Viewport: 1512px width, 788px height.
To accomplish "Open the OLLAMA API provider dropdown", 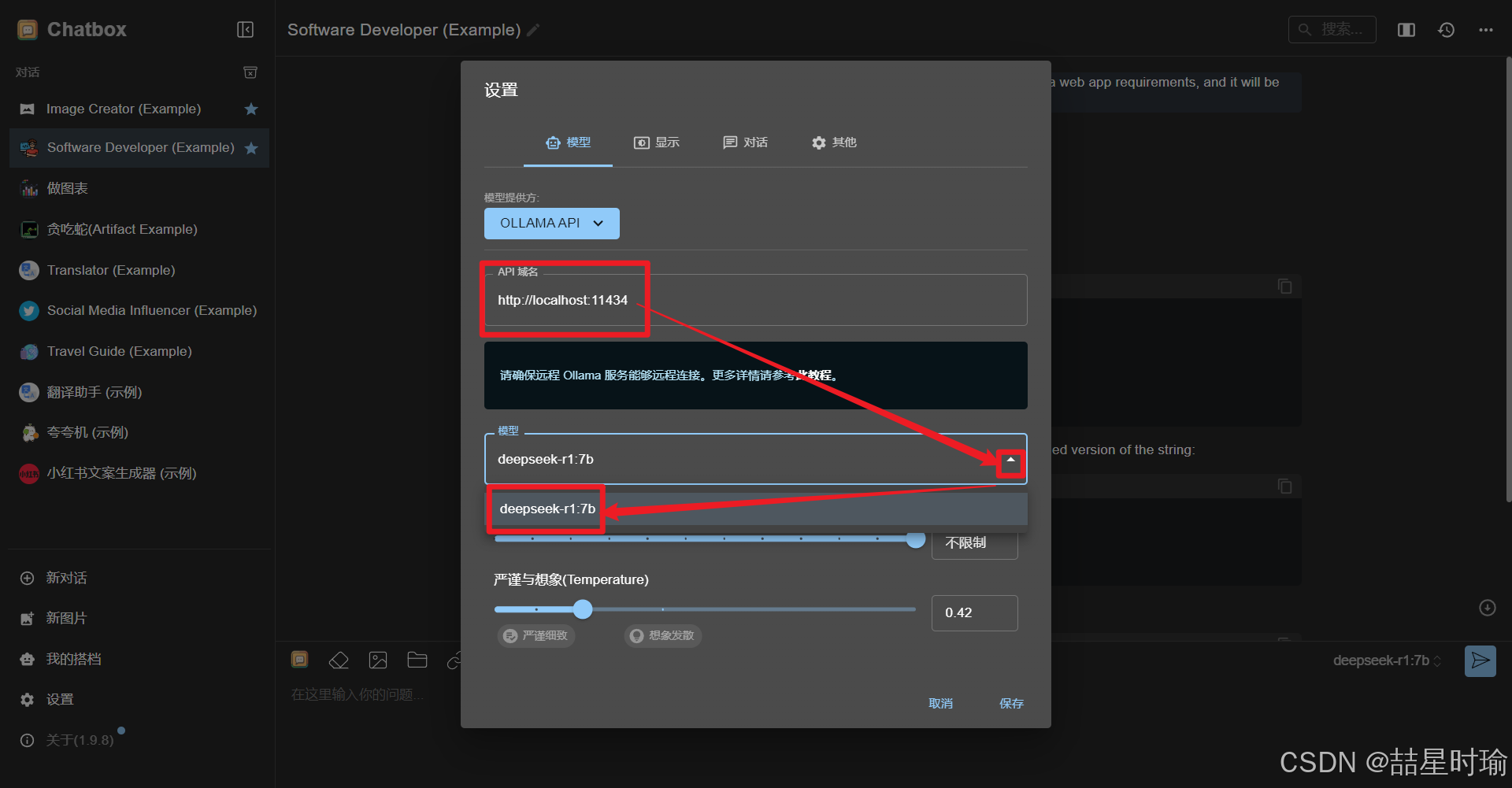I will (x=552, y=224).
